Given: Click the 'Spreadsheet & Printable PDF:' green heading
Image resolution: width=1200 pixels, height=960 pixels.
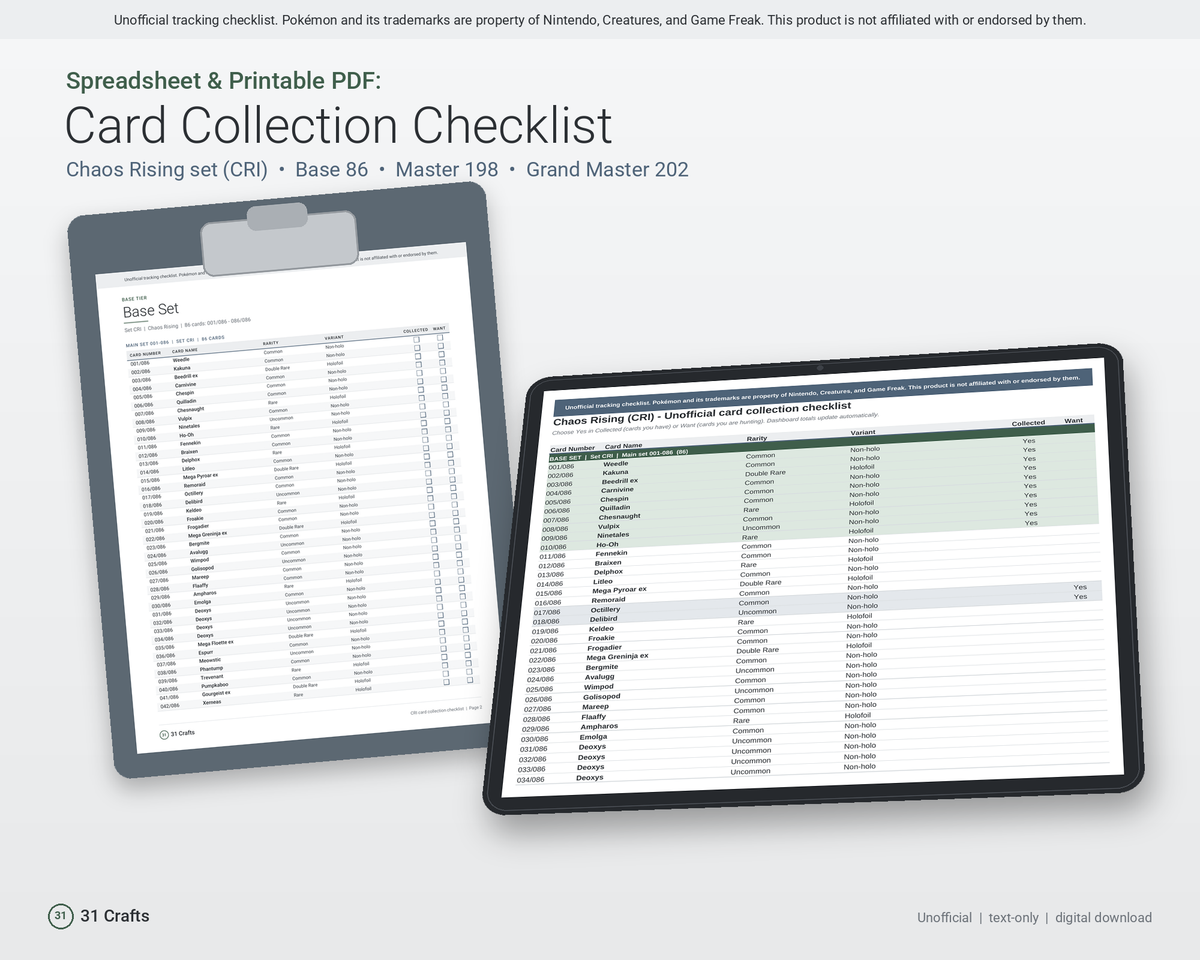Looking at the screenshot, I should click(223, 82).
